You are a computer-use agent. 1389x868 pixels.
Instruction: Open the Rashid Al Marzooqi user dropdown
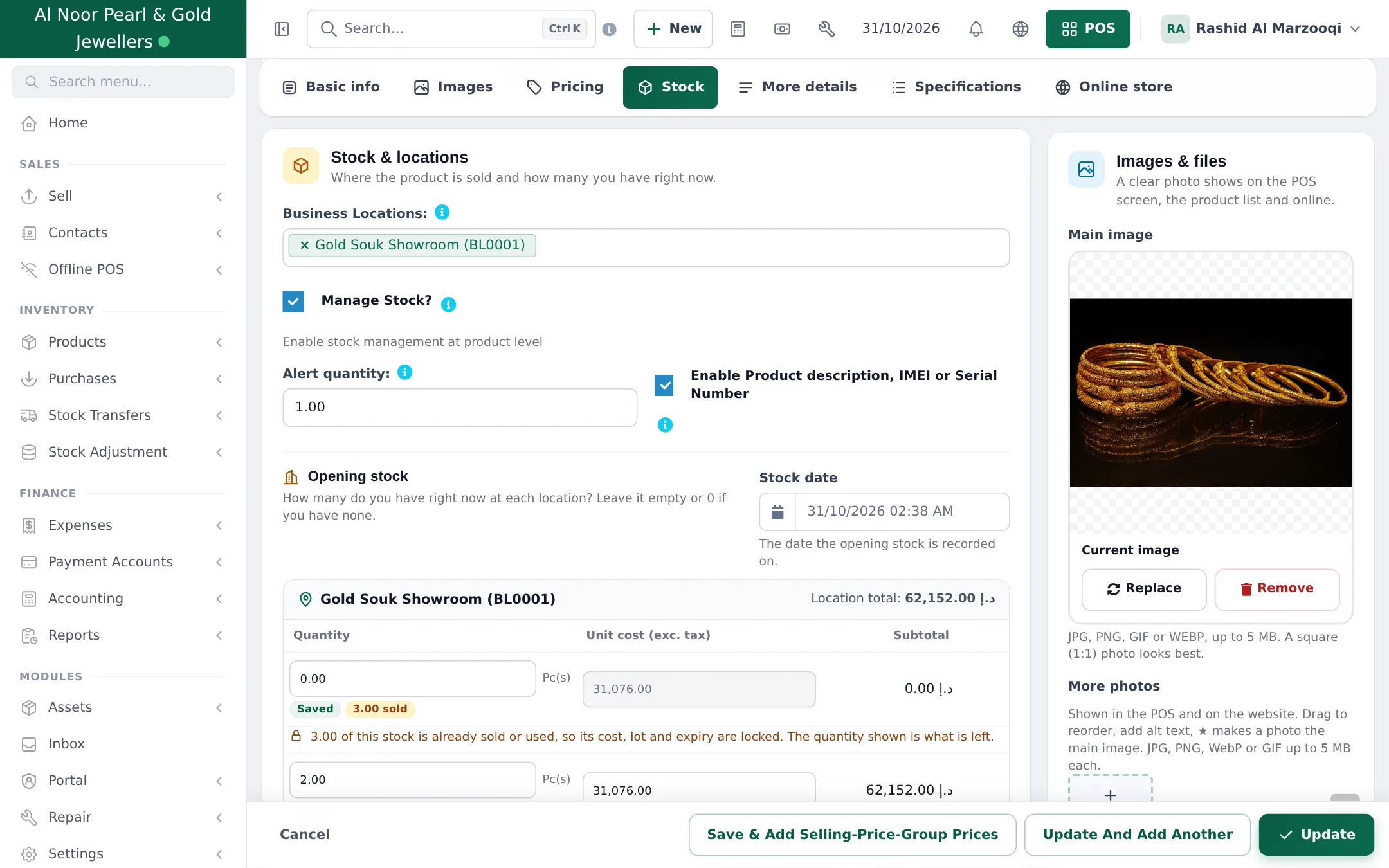point(1260,29)
